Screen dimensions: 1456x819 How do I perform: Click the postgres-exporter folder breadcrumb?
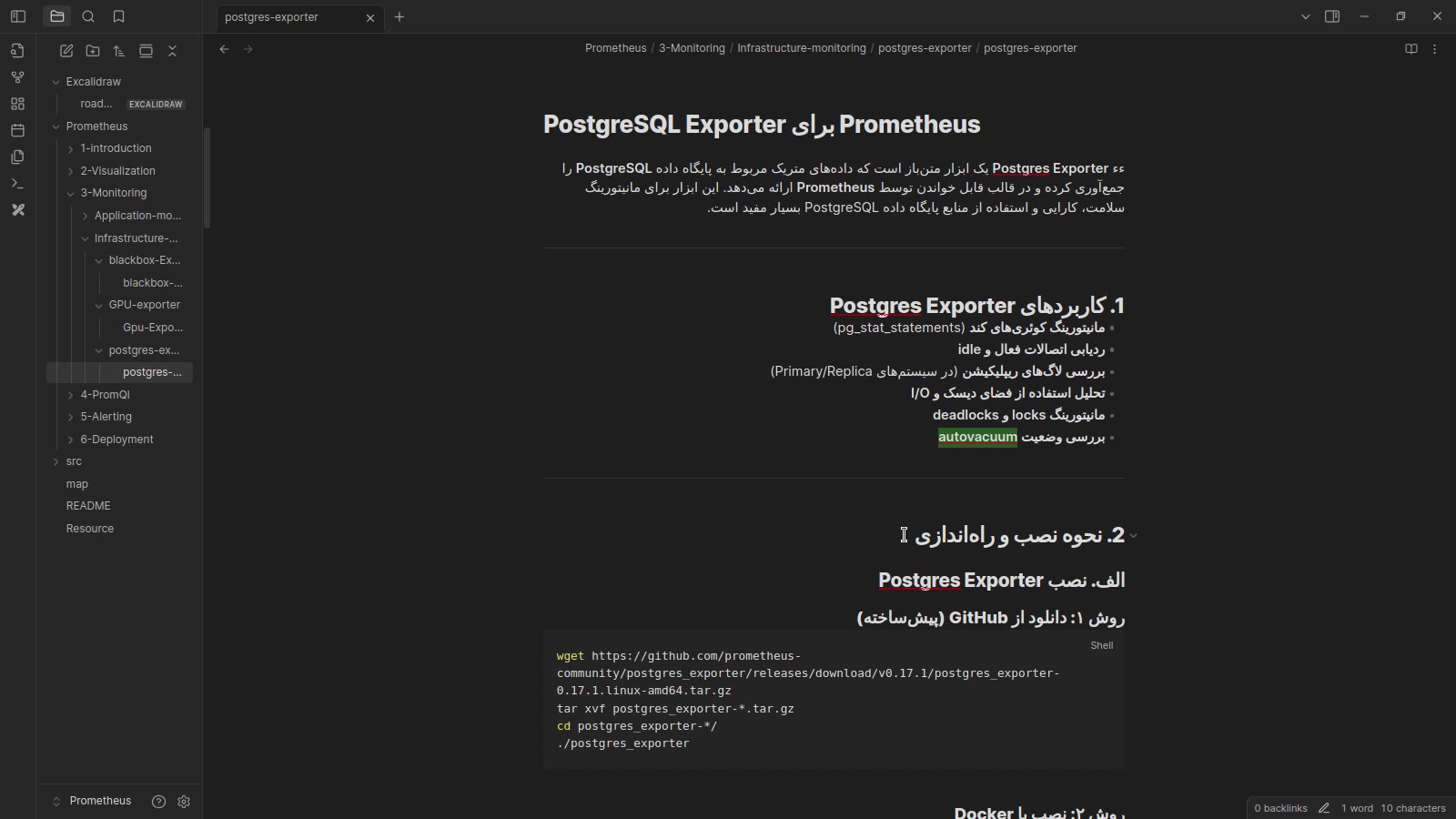coord(925,48)
